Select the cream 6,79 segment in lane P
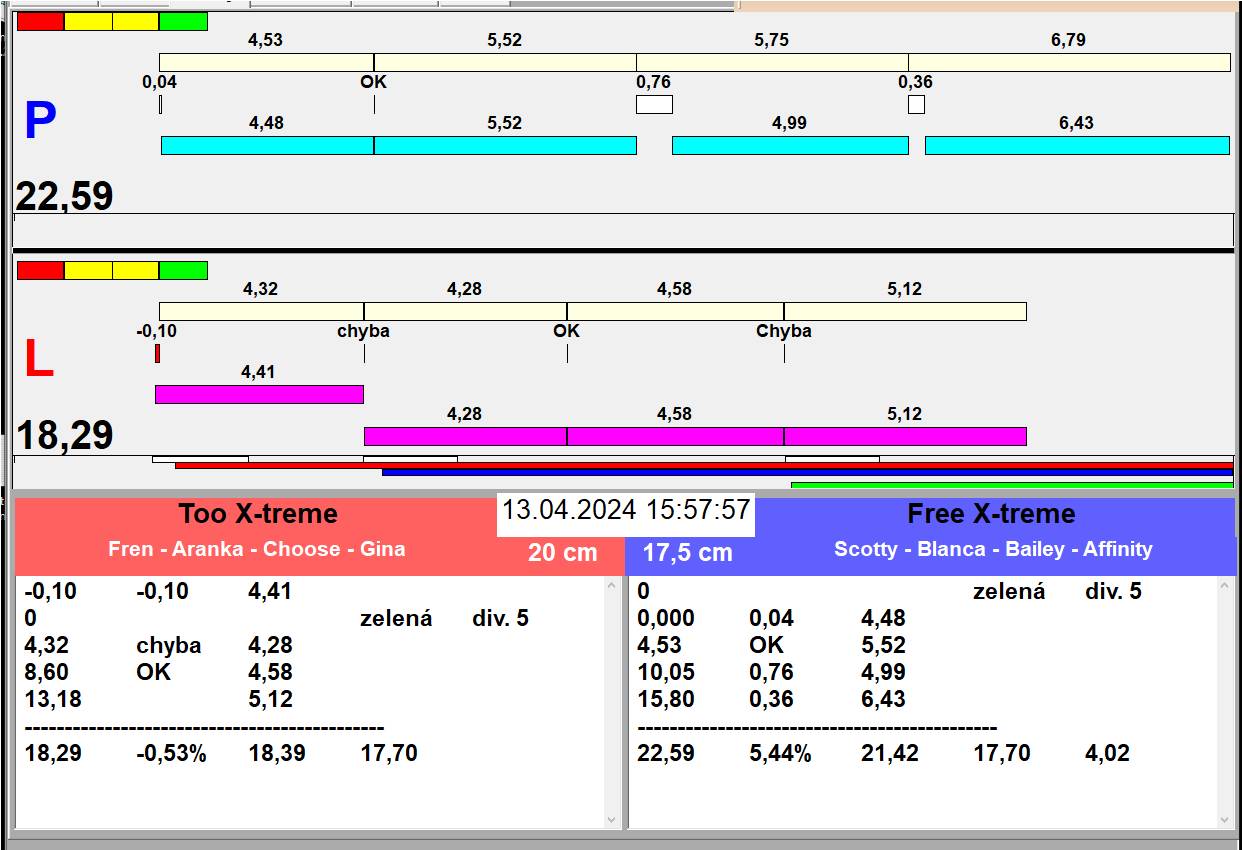Image resolution: width=1242 pixels, height=850 pixels. point(1069,62)
